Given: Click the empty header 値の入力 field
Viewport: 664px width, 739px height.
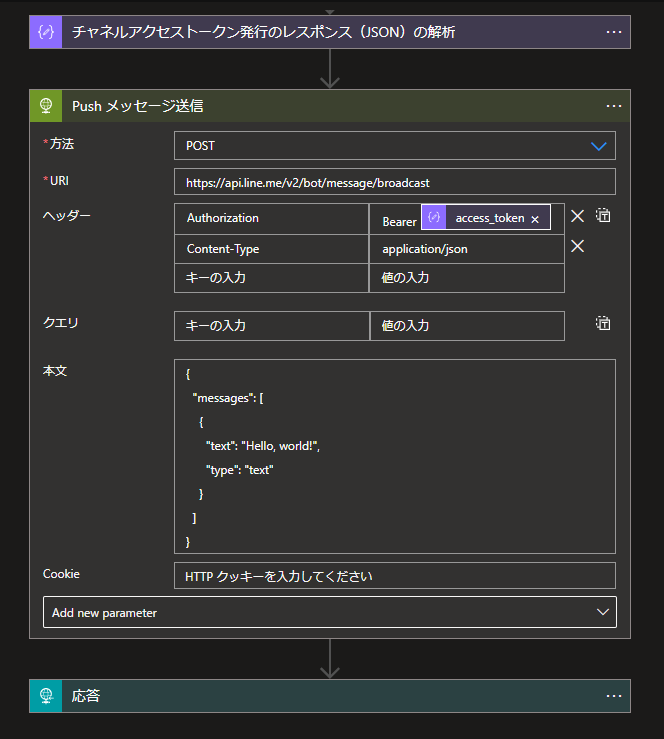Looking at the screenshot, I should 467,278.
